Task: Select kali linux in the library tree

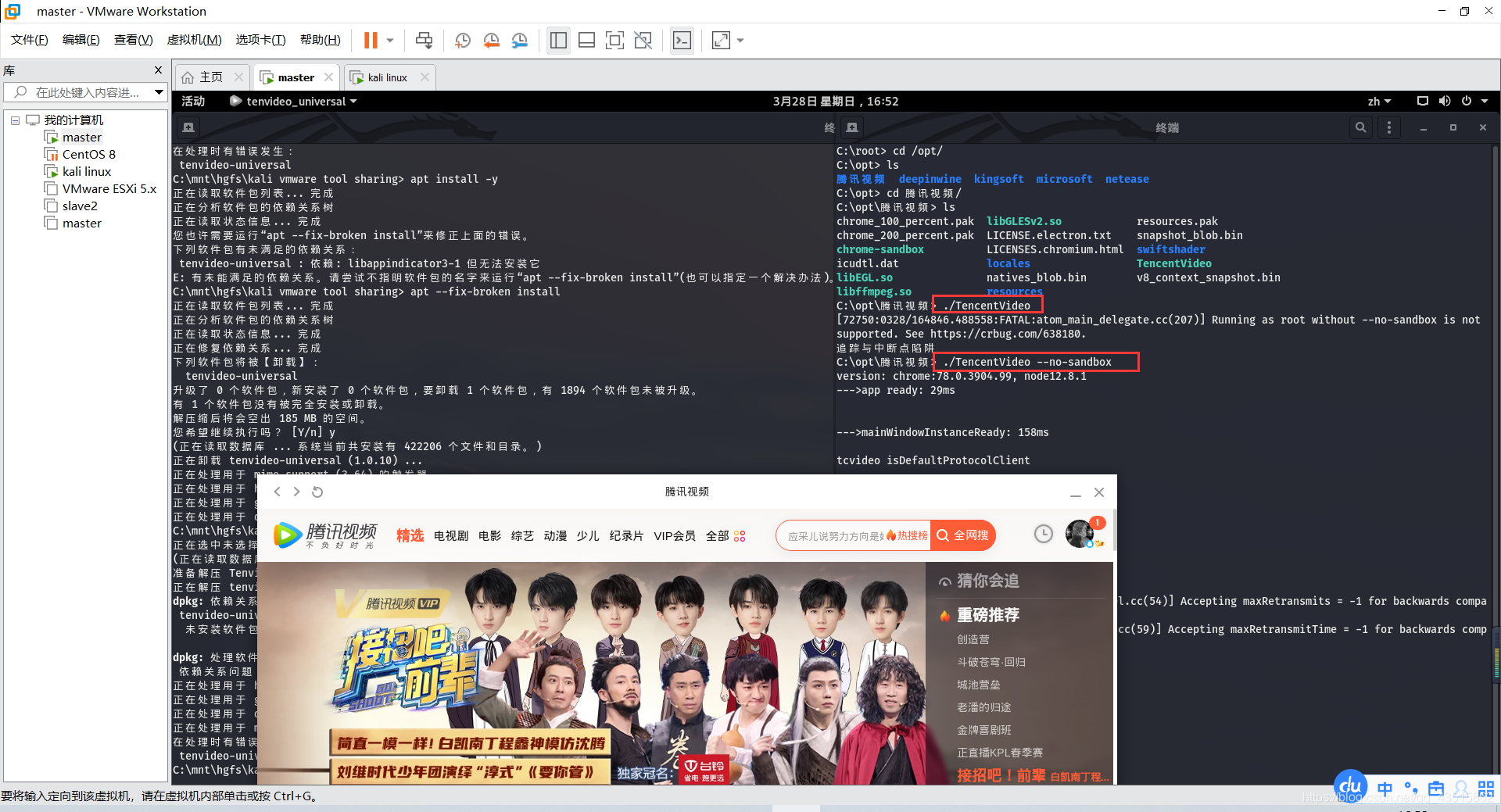Action: (87, 172)
